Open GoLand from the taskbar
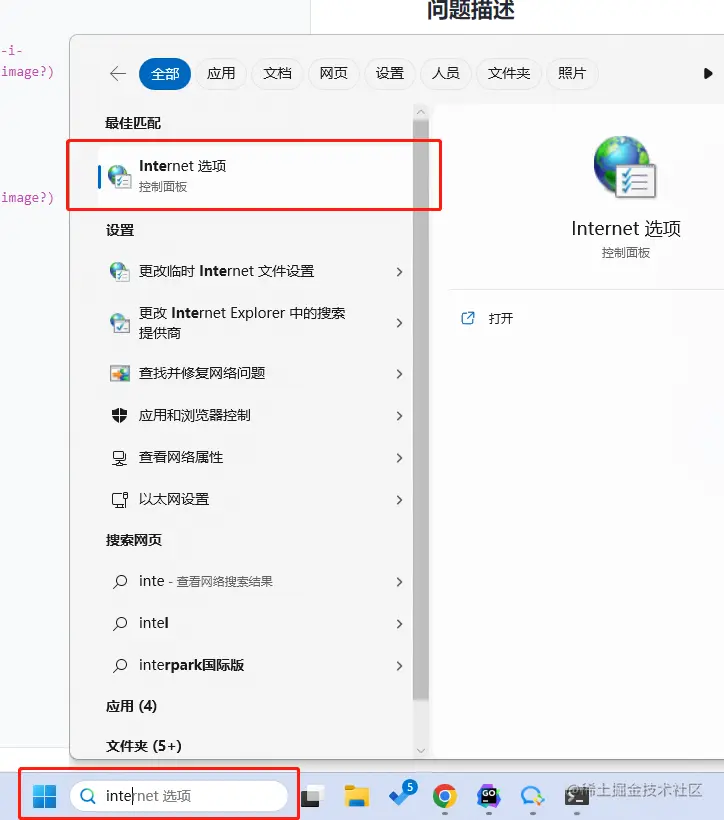Screen dimensions: 724x820 click(489, 796)
